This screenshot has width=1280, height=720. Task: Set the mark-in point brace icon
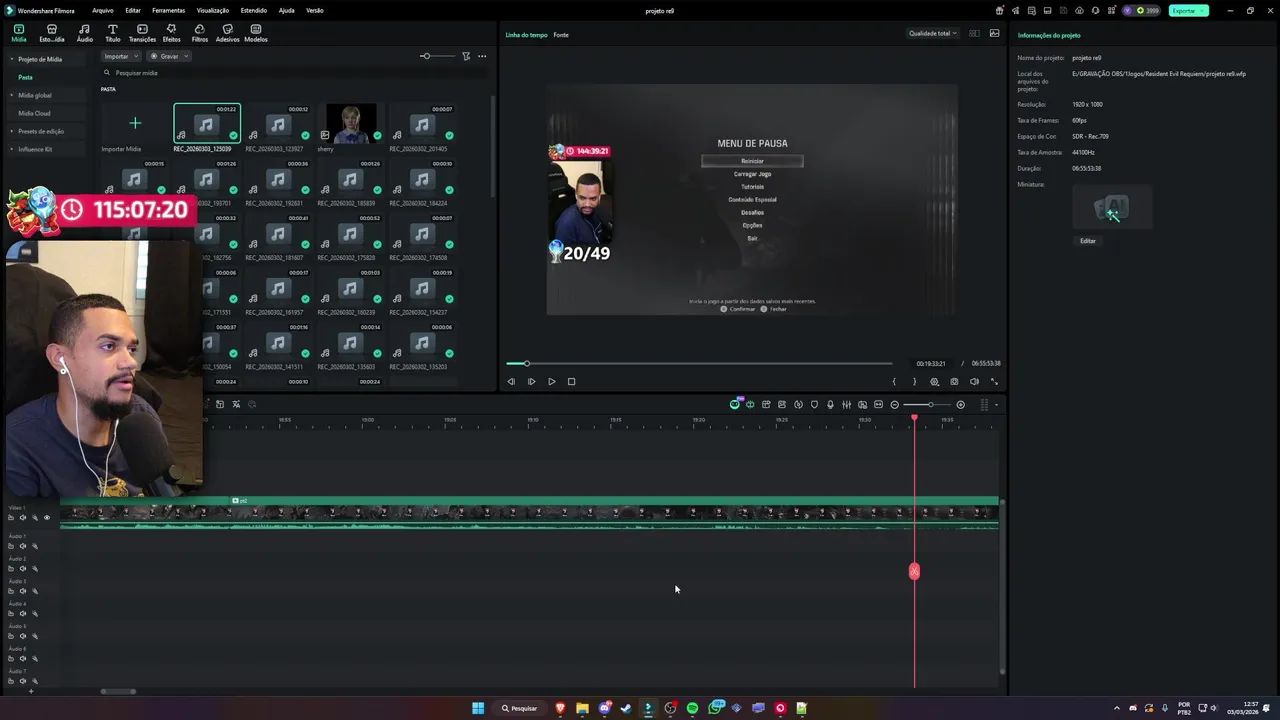pos(894,381)
